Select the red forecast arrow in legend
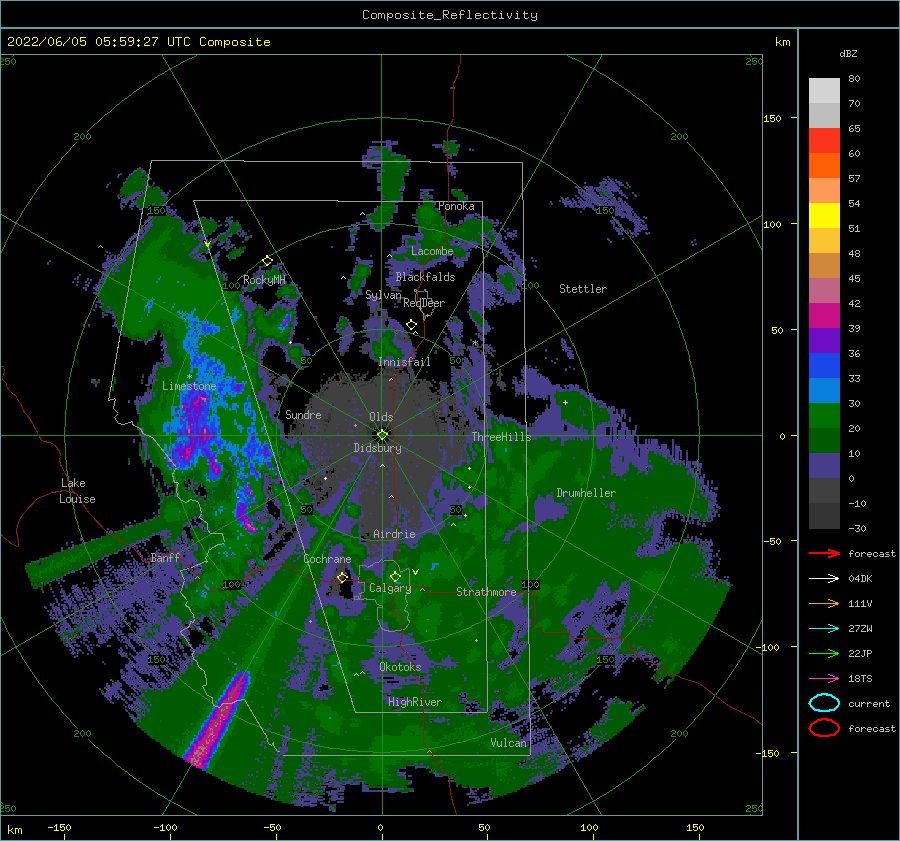 point(824,553)
